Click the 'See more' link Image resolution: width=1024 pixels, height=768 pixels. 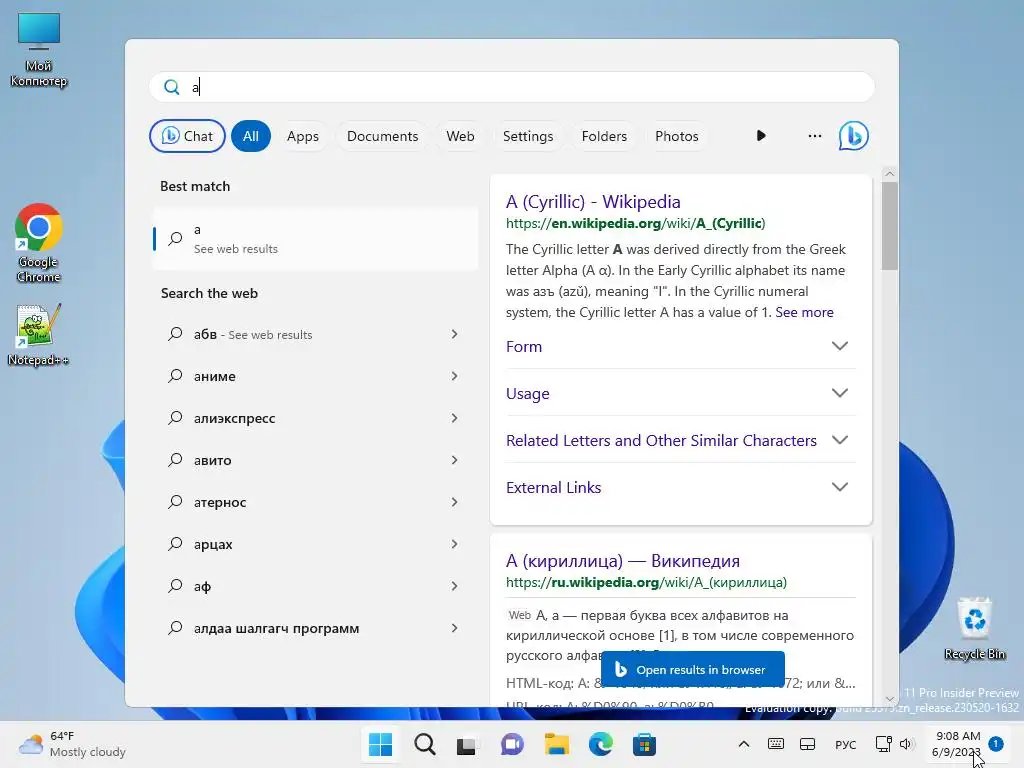click(x=804, y=312)
